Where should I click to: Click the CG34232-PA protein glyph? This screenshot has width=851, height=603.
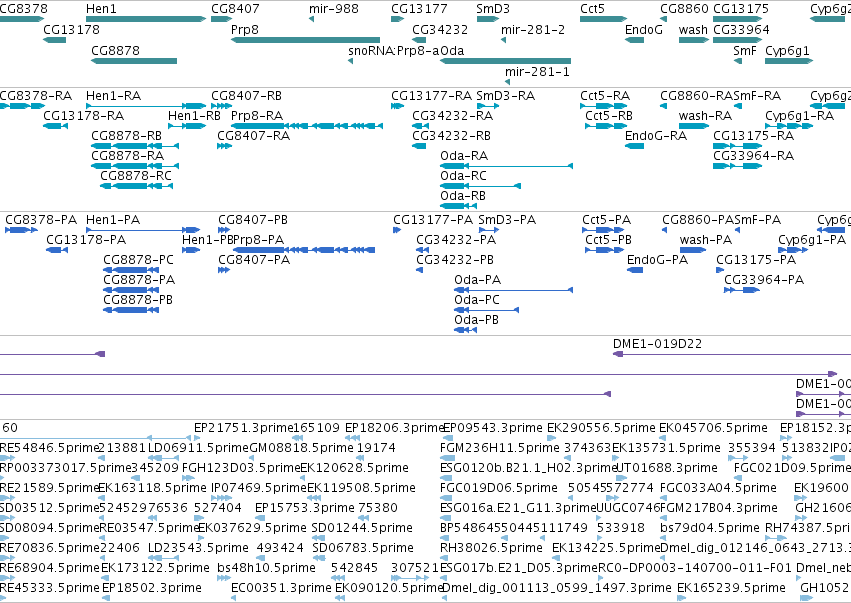click(x=423, y=250)
